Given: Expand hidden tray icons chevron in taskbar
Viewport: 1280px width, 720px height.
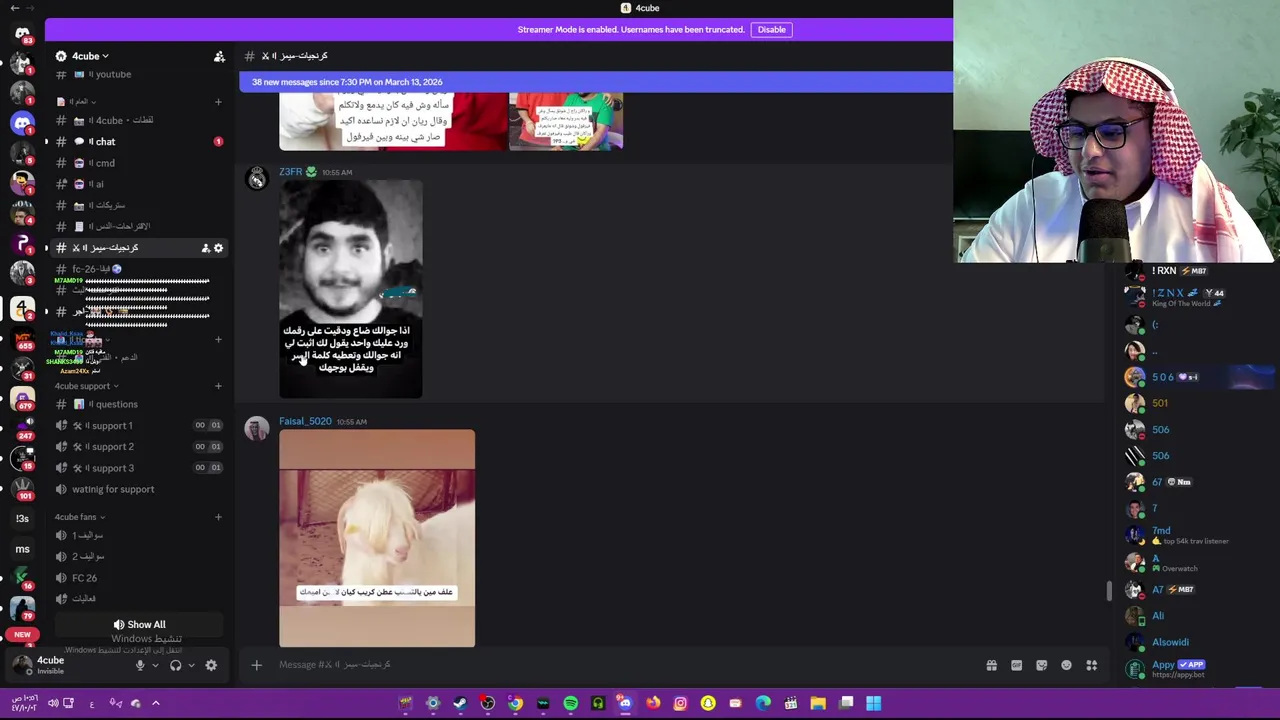Looking at the screenshot, I should 155,703.
